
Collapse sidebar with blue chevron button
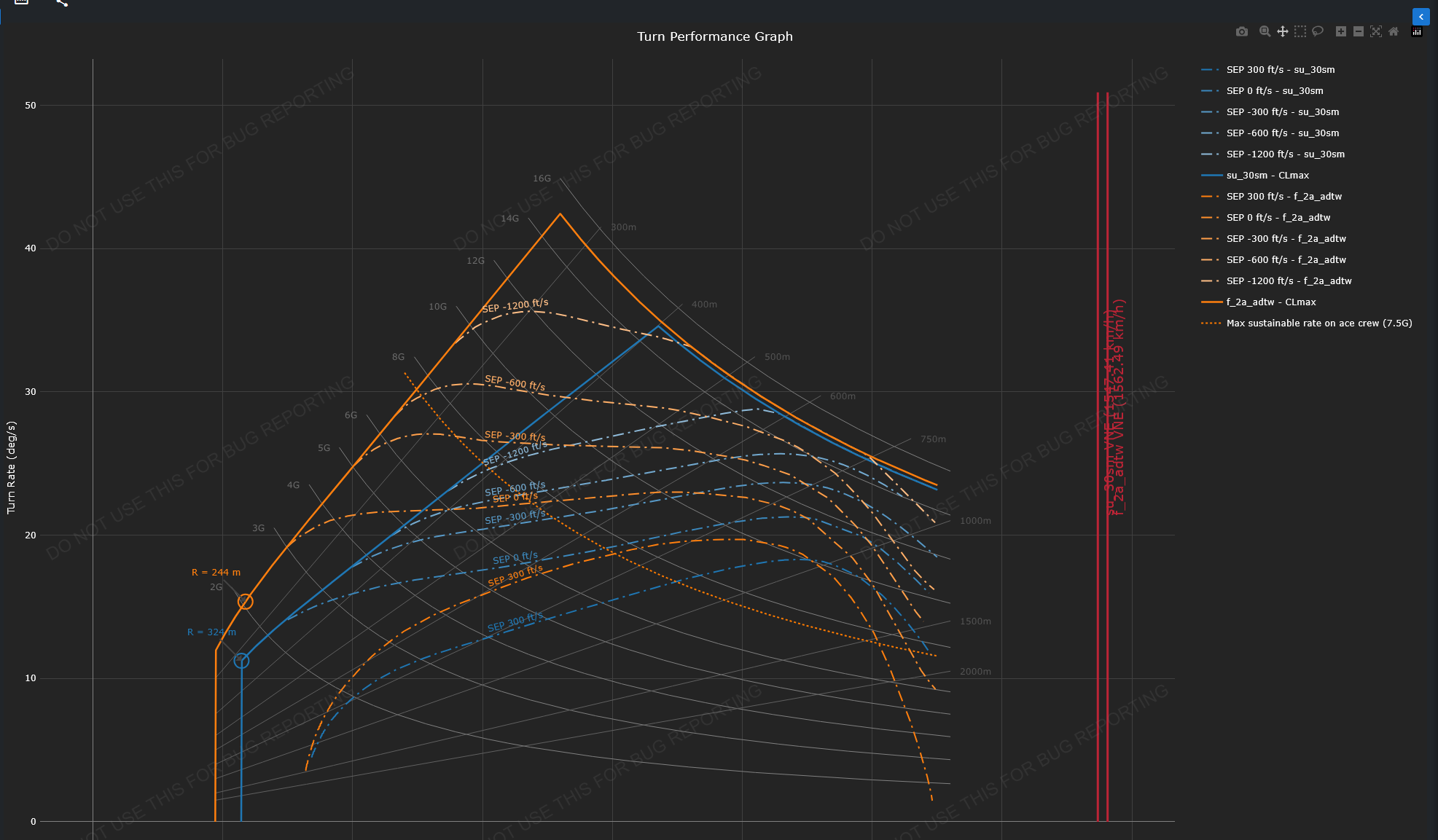(x=1421, y=17)
